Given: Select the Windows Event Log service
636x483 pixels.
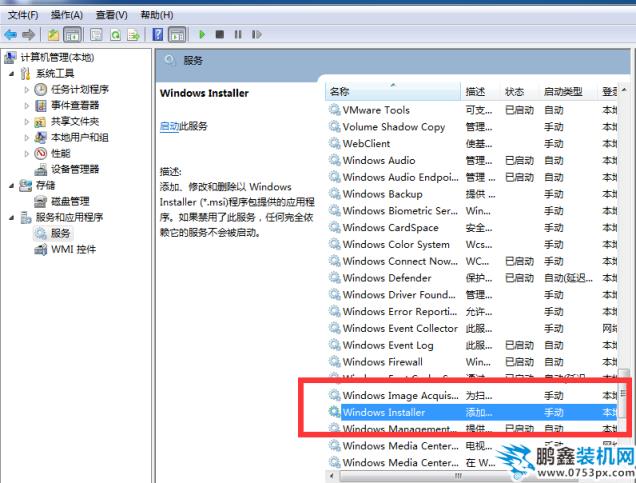Looking at the screenshot, I should point(473,345).
